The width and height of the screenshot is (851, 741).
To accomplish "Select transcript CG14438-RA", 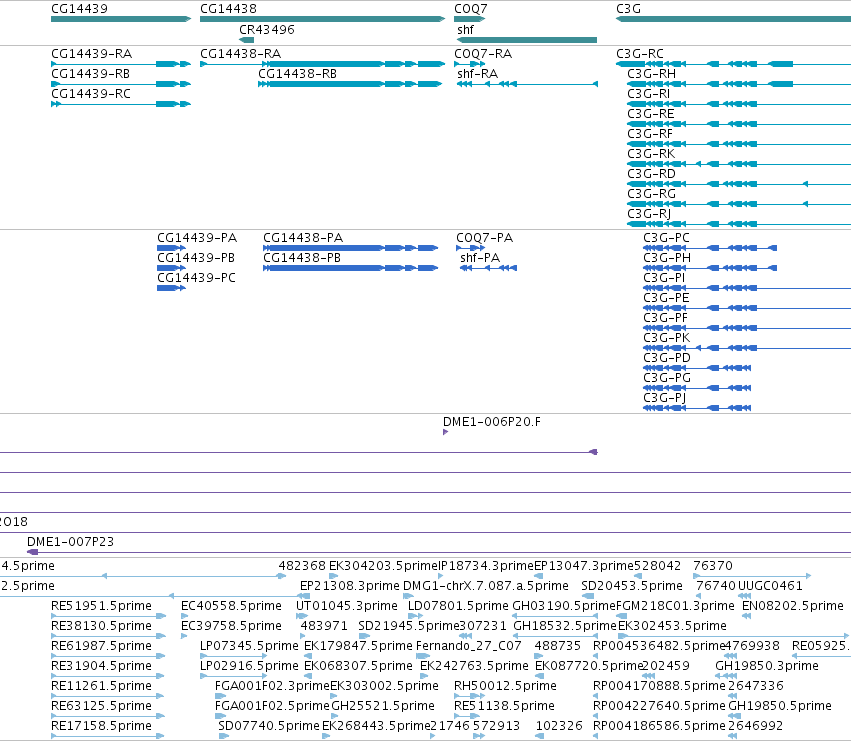I will point(241,54).
